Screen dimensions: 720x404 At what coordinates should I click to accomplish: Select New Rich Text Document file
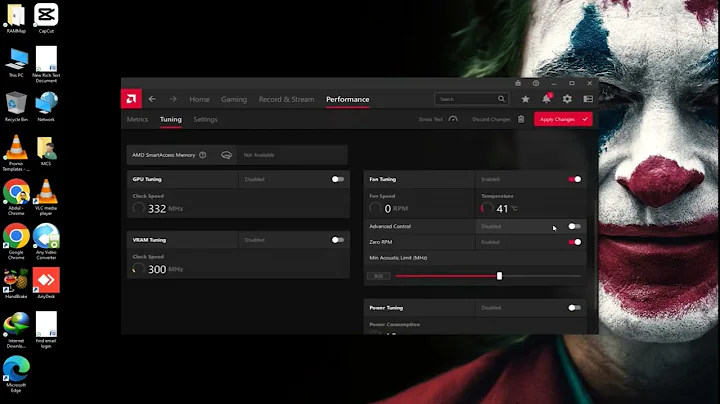[x=46, y=64]
